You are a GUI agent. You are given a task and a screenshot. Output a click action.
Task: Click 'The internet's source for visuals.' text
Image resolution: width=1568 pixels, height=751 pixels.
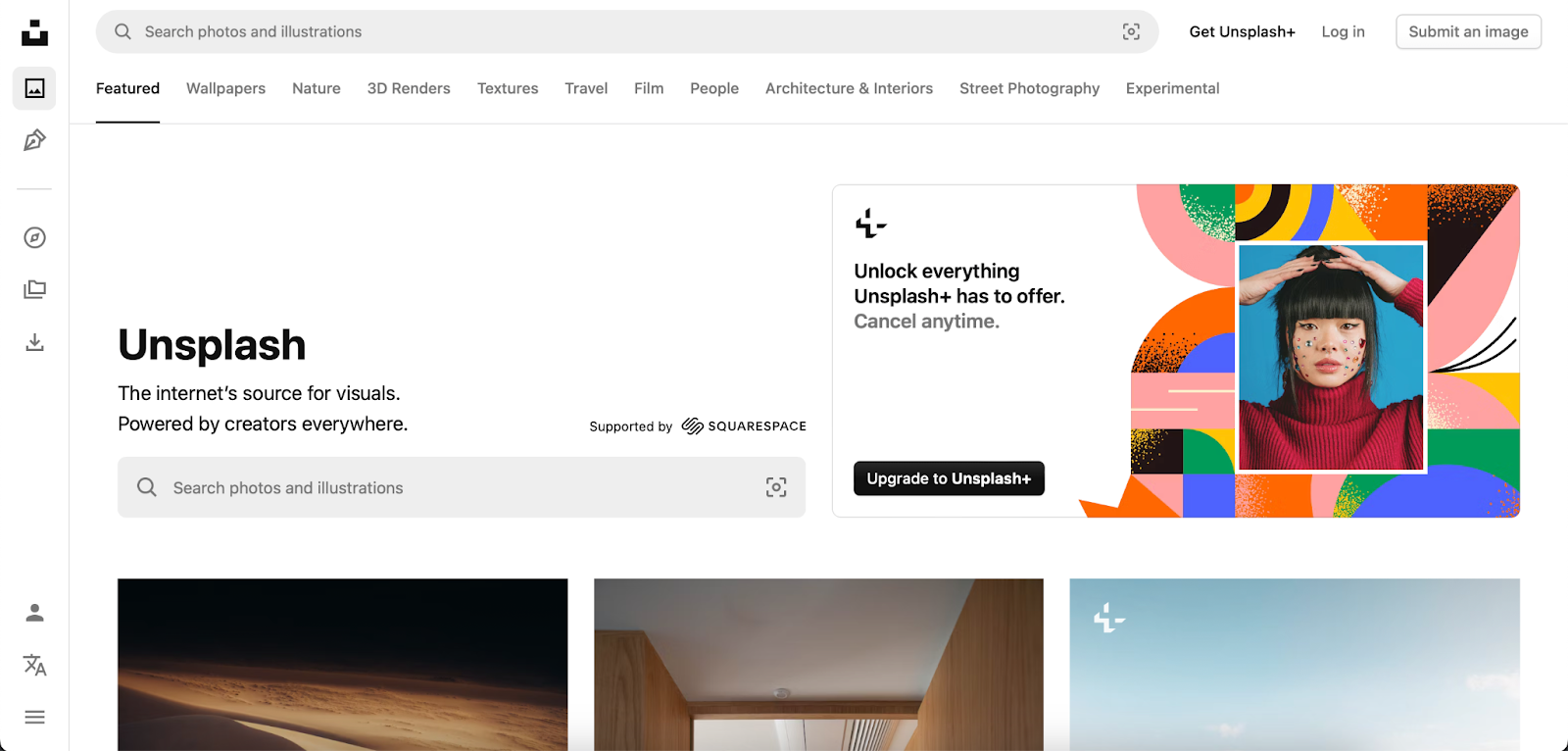[x=259, y=393]
